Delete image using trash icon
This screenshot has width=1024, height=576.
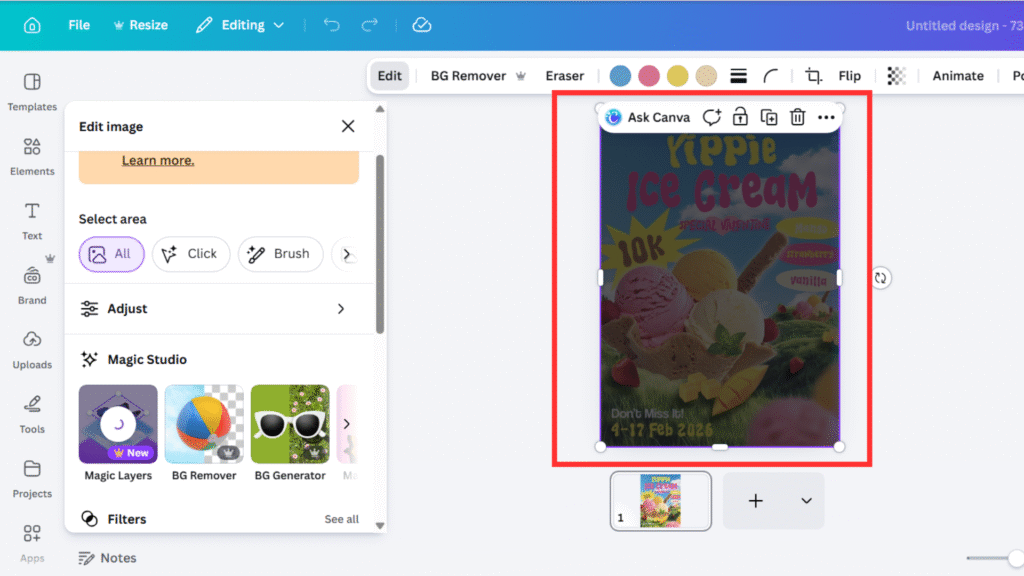click(797, 117)
